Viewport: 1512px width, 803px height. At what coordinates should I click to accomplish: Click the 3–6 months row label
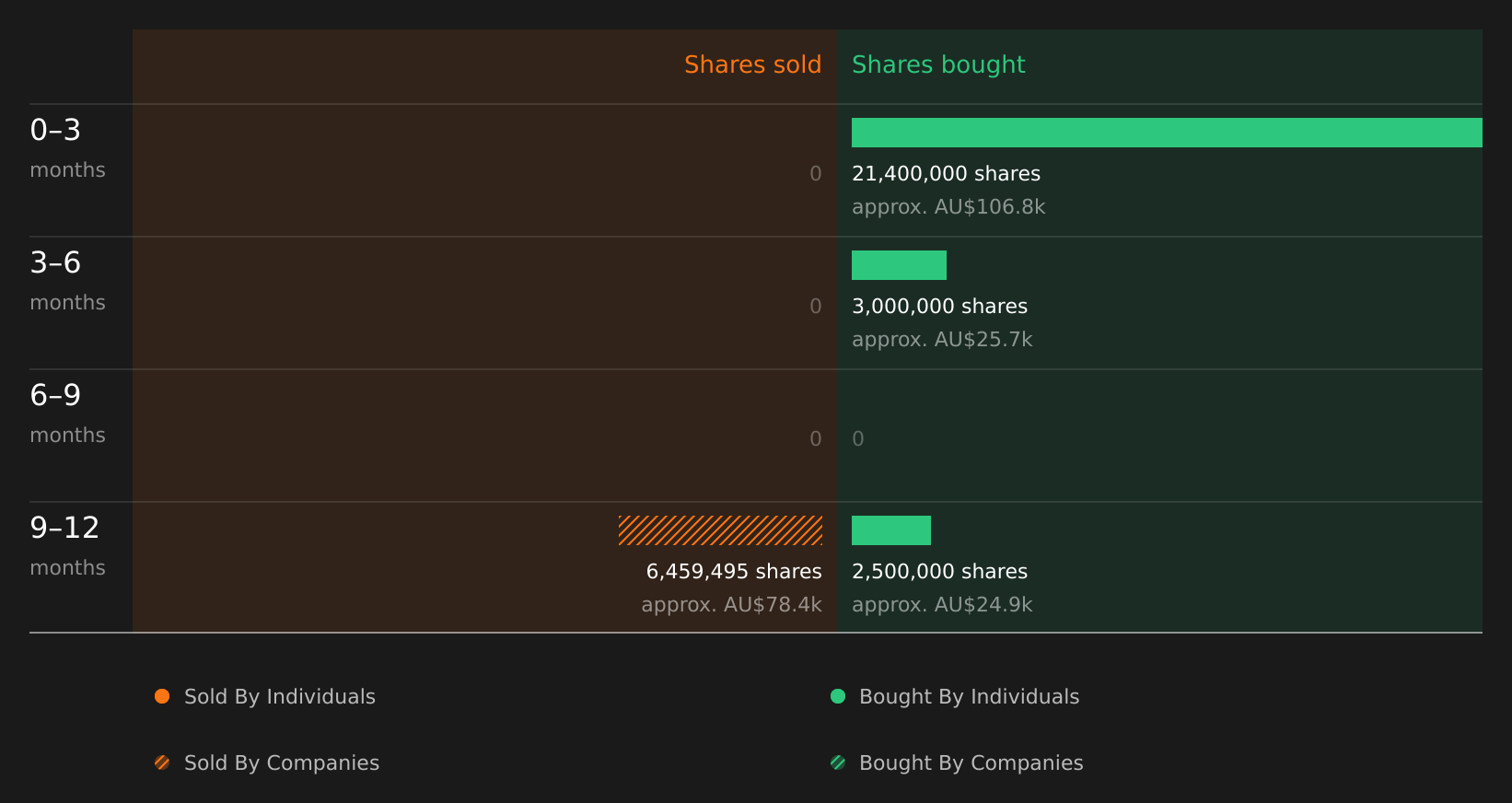tap(67, 281)
